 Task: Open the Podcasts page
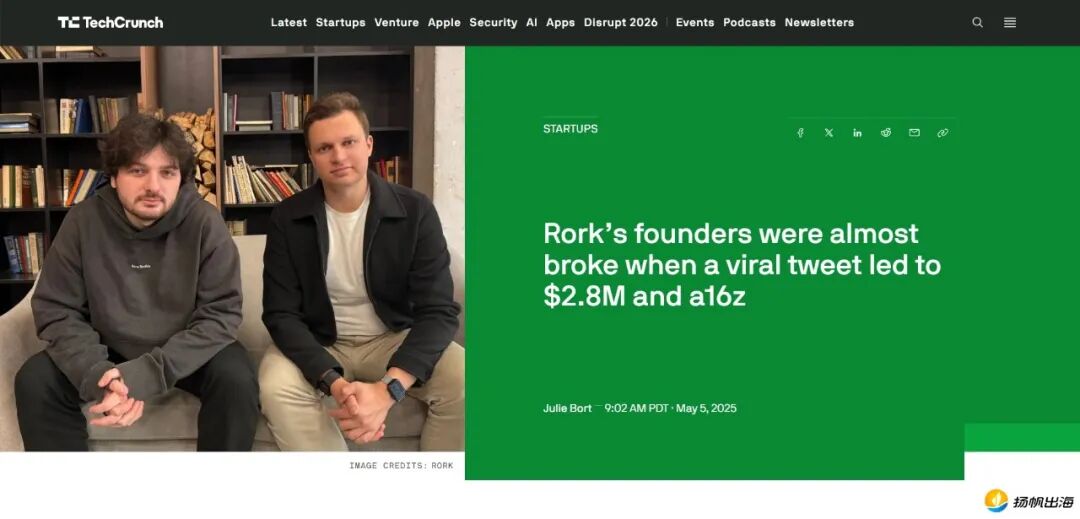(749, 23)
